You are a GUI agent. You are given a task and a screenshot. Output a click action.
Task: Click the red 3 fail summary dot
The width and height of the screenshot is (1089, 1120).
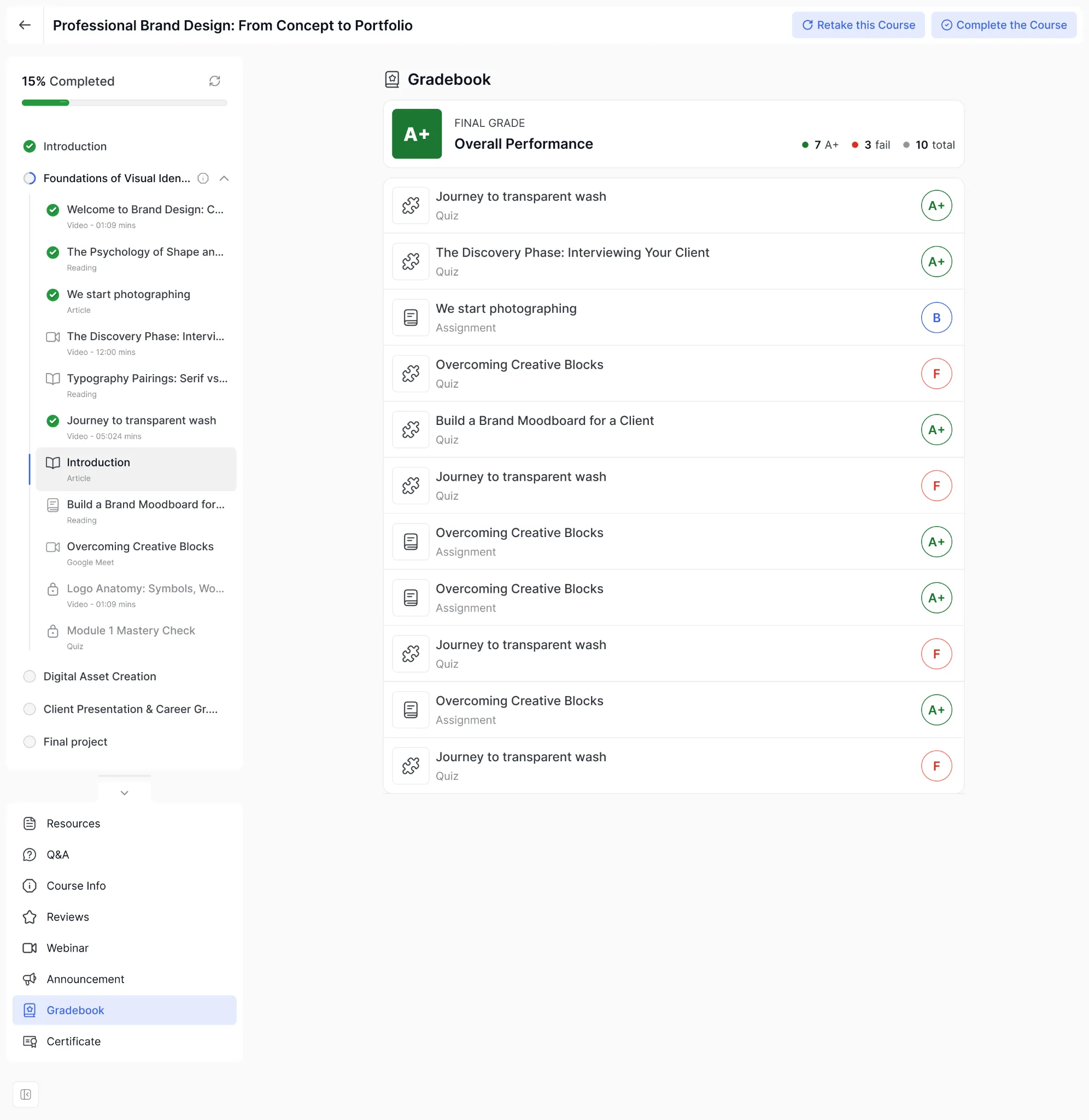[x=854, y=145]
